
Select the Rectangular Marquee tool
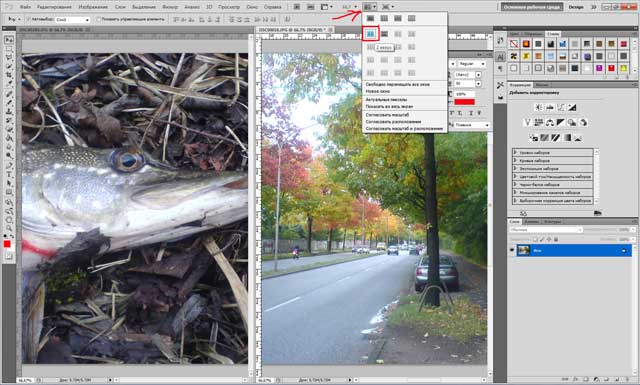pos(8,49)
